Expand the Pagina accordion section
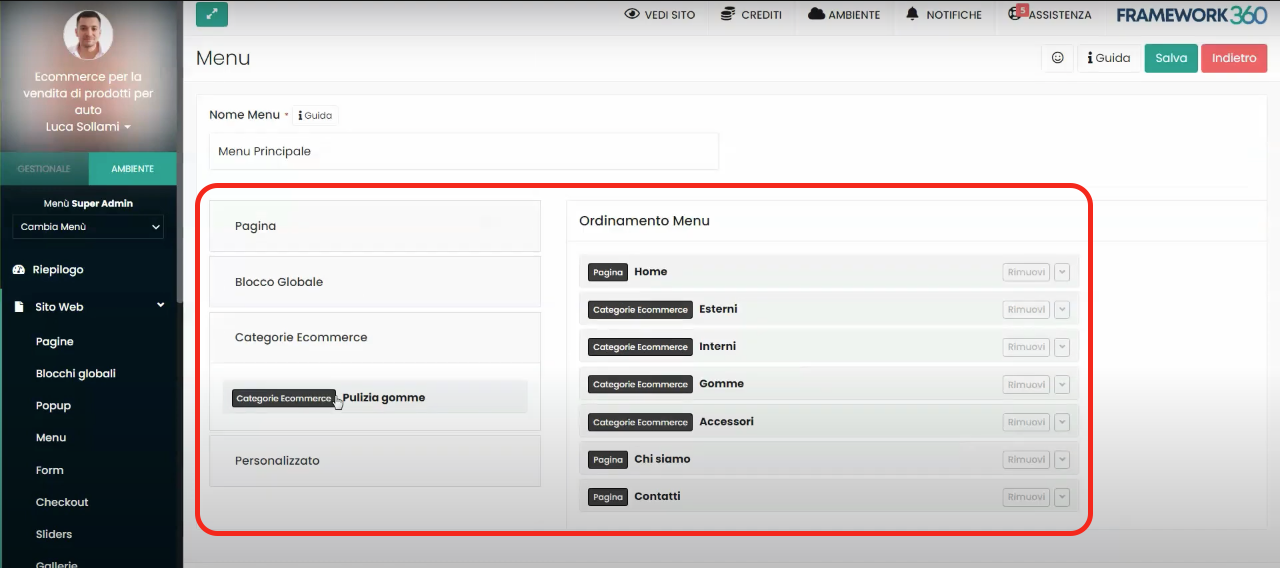This screenshot has height=568, width=1280. pyautogui.click(x=375, y=226)
